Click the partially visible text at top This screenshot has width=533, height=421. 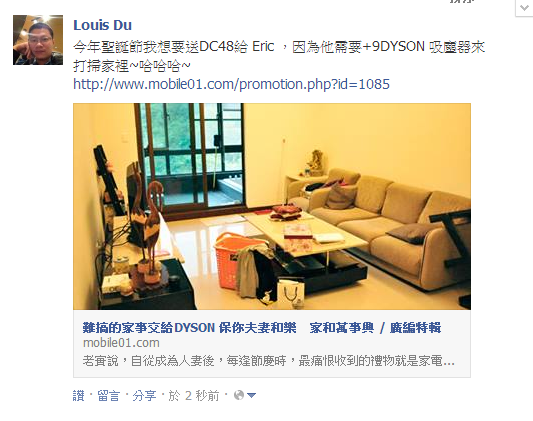(462, 1)
